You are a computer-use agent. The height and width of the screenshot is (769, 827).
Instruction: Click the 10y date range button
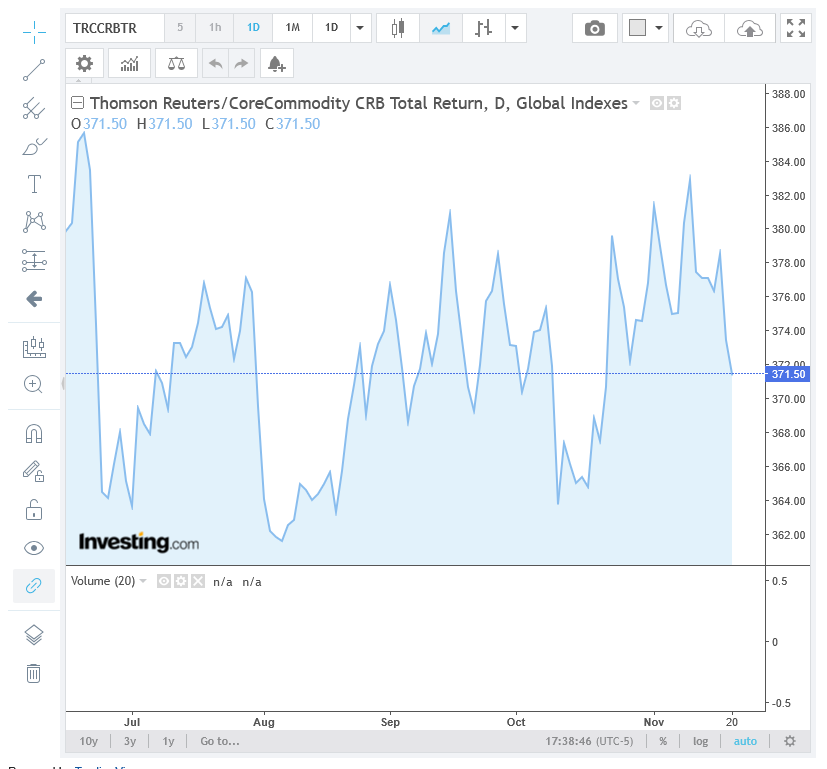pyautogui.click(x=89, y=741)
